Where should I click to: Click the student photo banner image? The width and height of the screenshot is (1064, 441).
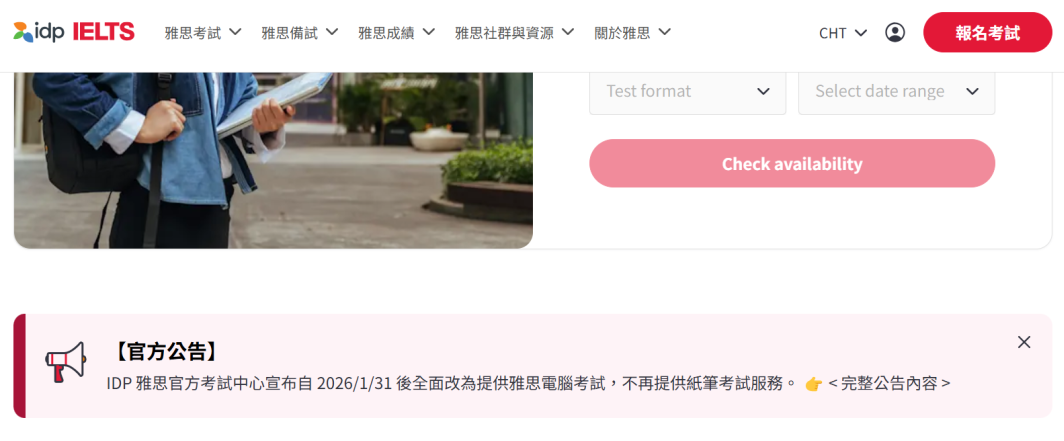273,160
